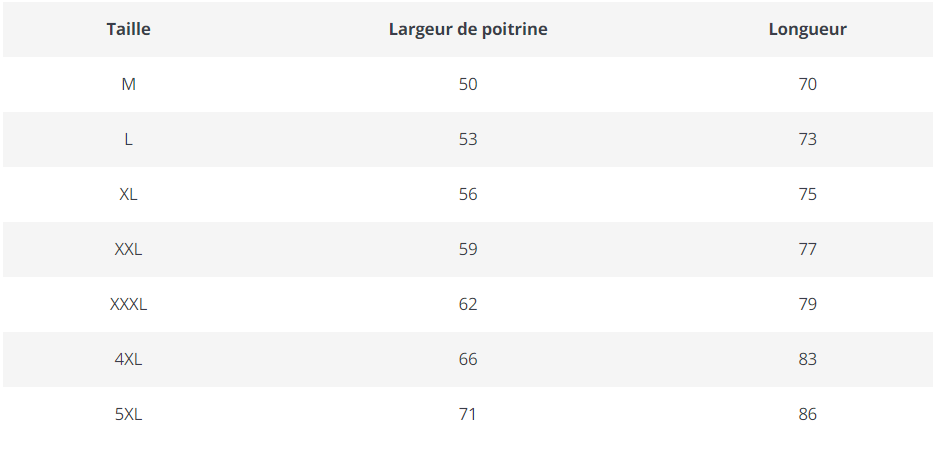Select the L size cell
This screenshot has height=455, width=936.
pos(128,139)
